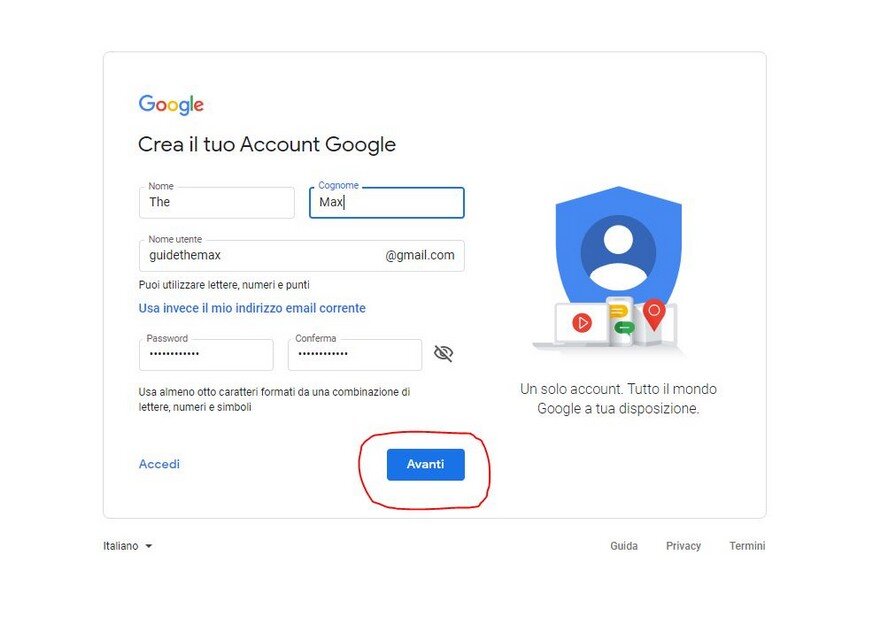Viewport: 872px width, 624px height.
Task: Click the yellow message bubble icon in illustration
Action: tap(619, 311)
